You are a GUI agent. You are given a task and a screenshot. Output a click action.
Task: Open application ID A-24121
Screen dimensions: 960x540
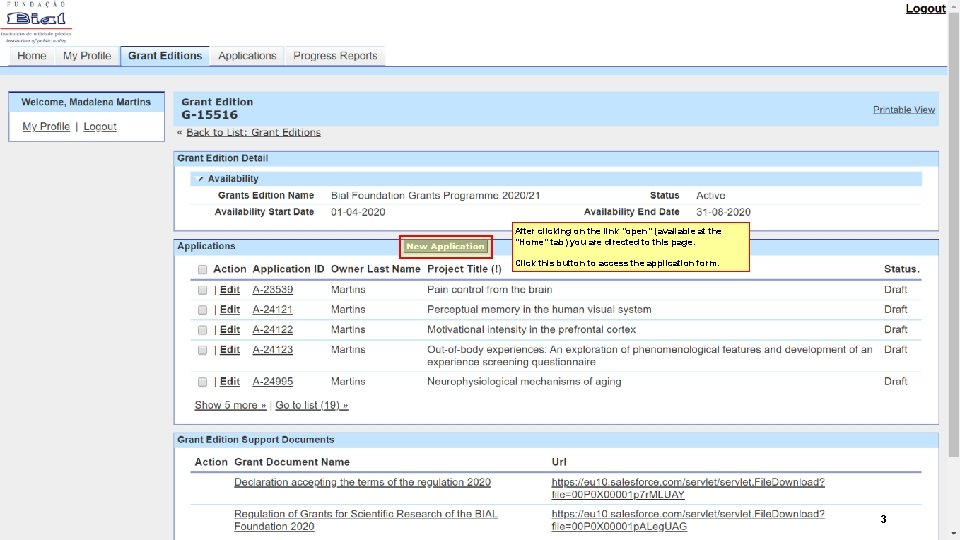272,310
